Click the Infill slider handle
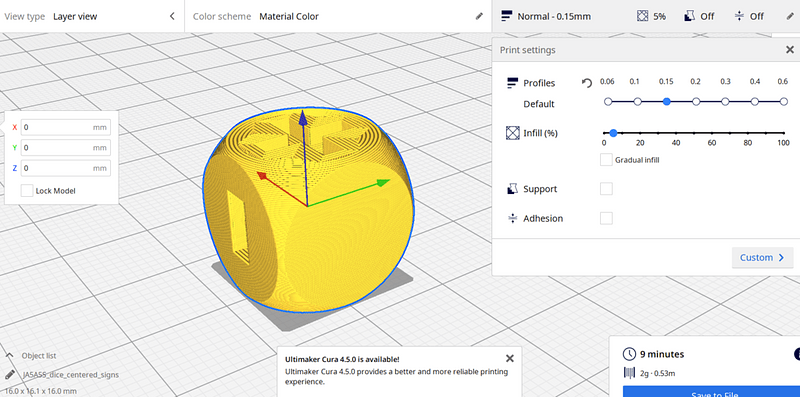Screen dimensions: 800x397 tap(613, 133)
